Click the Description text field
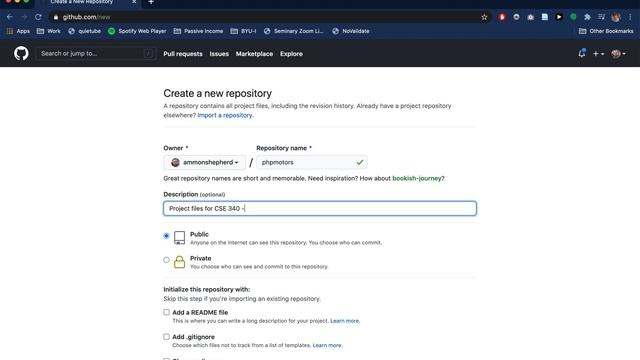Viewport: 640px width, 360px height. coord(320,208)
